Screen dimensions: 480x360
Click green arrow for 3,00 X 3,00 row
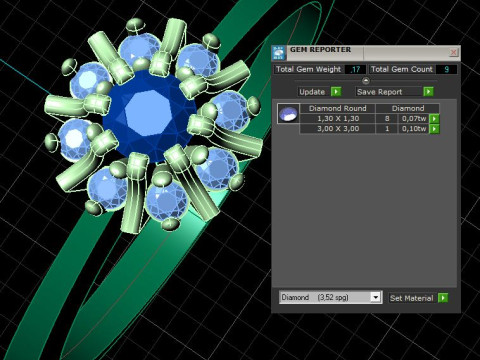pyautogui.click(x=434, y=129)
